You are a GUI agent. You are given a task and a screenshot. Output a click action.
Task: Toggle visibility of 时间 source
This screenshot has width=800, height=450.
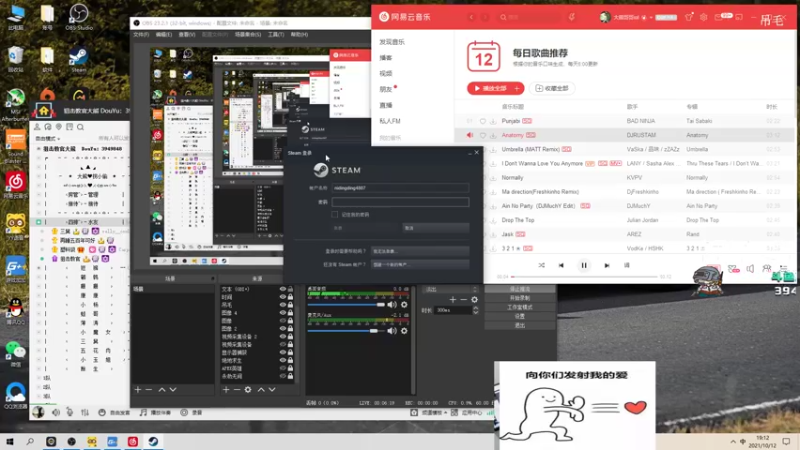coord(282,297)
